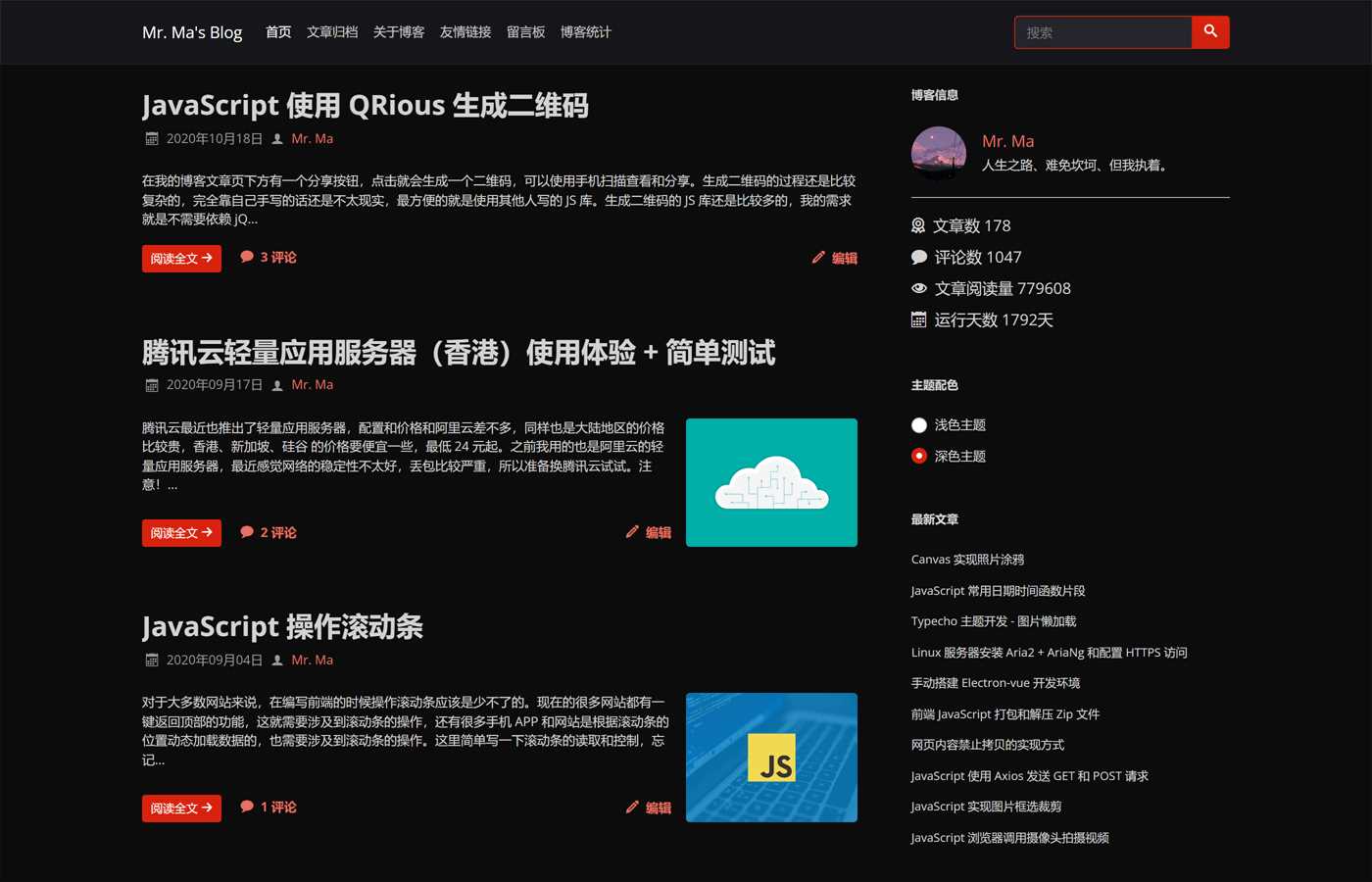Open Typecho 主题开发 - 图片懒加载 article
This screenshot has height=882, width=1372.
992,620
